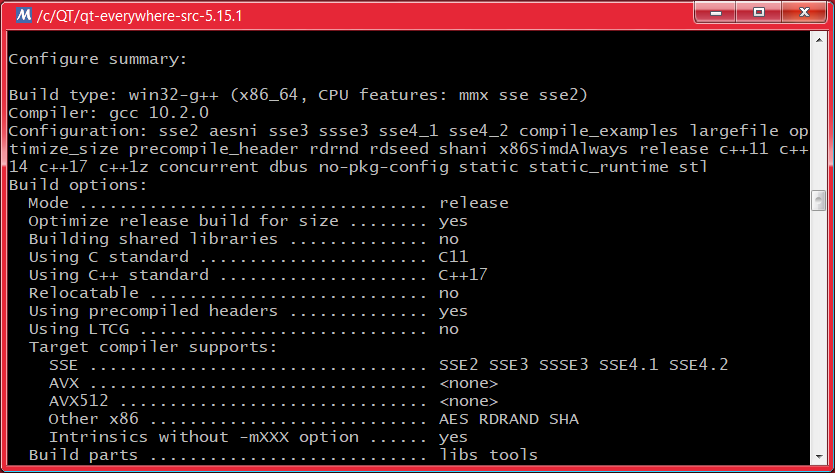Click scrollbar track above the thumb
This screenshot has width=835, height=473.
[817, 120]
